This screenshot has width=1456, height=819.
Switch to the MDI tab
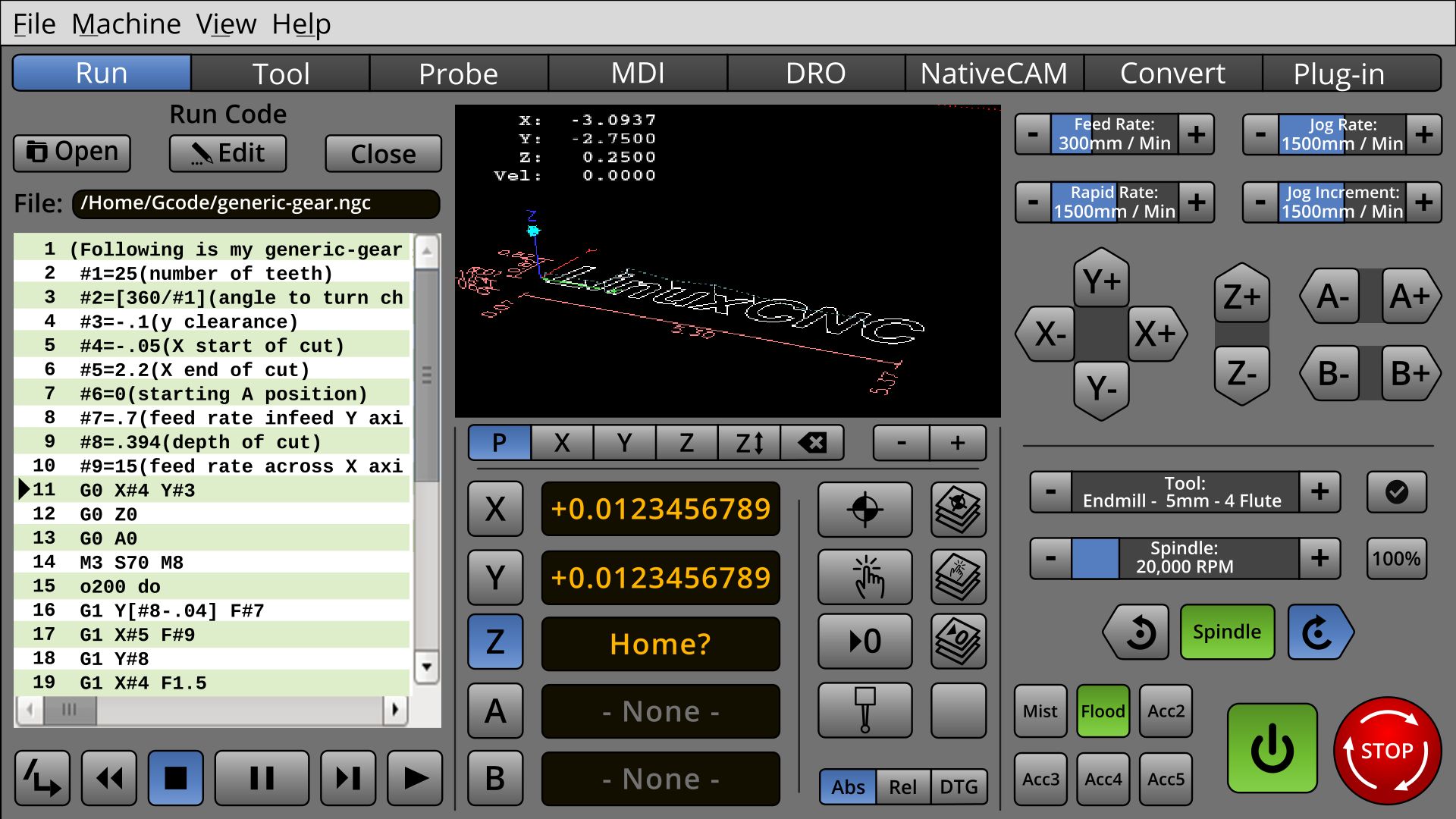coord(638,74)
